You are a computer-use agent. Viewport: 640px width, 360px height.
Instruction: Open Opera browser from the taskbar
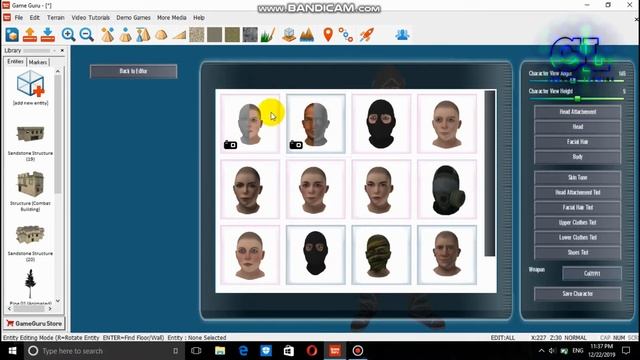(312, 351)
